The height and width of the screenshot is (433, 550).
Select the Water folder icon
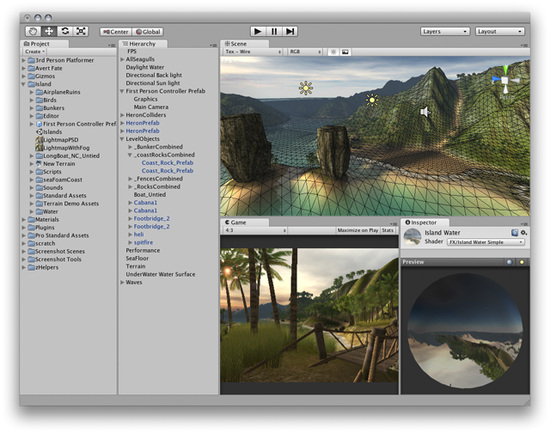coord(39,212)
